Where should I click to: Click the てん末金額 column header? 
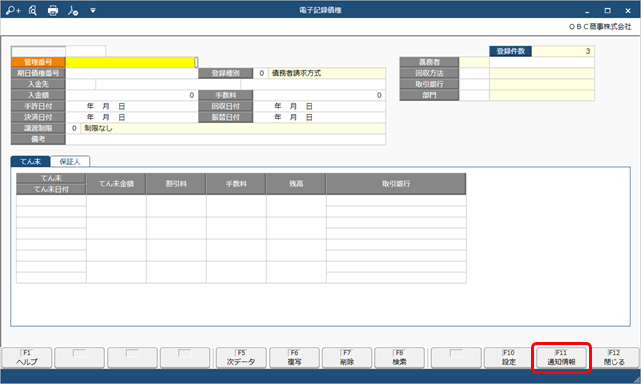pyautogui.click(x=116, y=184)
